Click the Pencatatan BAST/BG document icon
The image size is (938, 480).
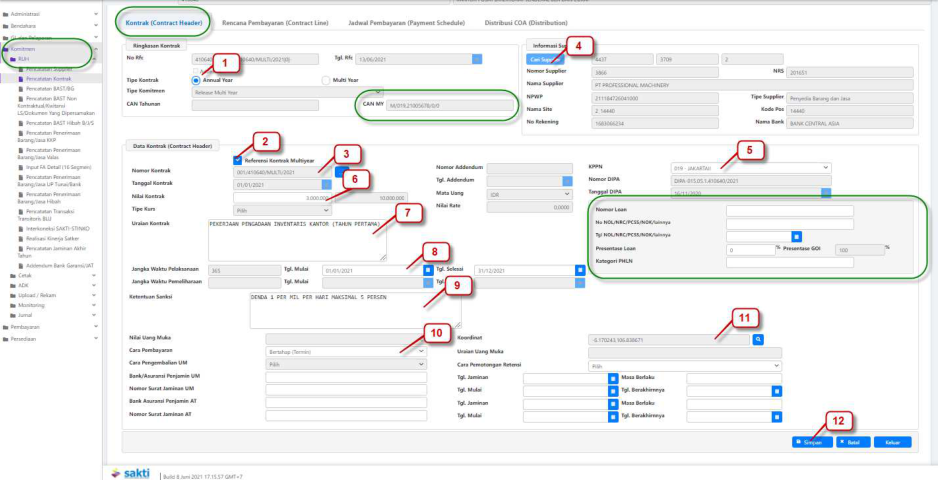(20, 89)
